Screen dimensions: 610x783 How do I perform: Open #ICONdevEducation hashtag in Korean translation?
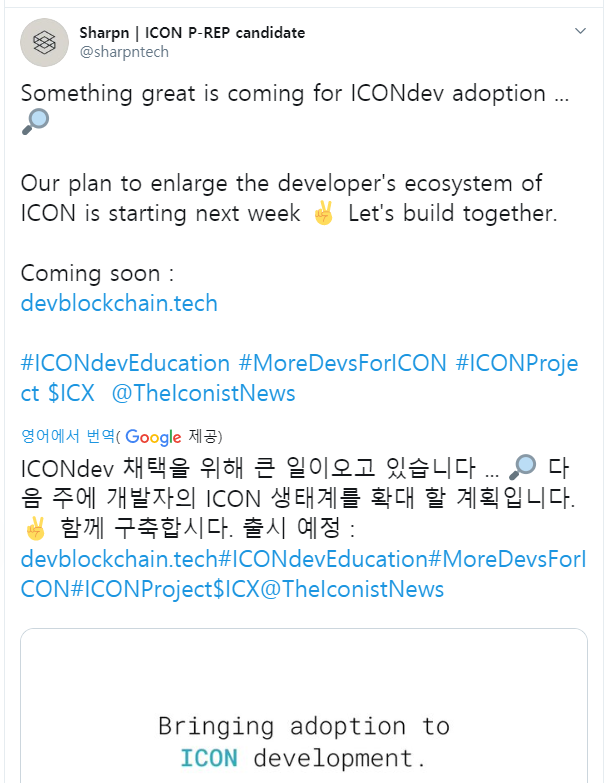click(x=323, y=559)
